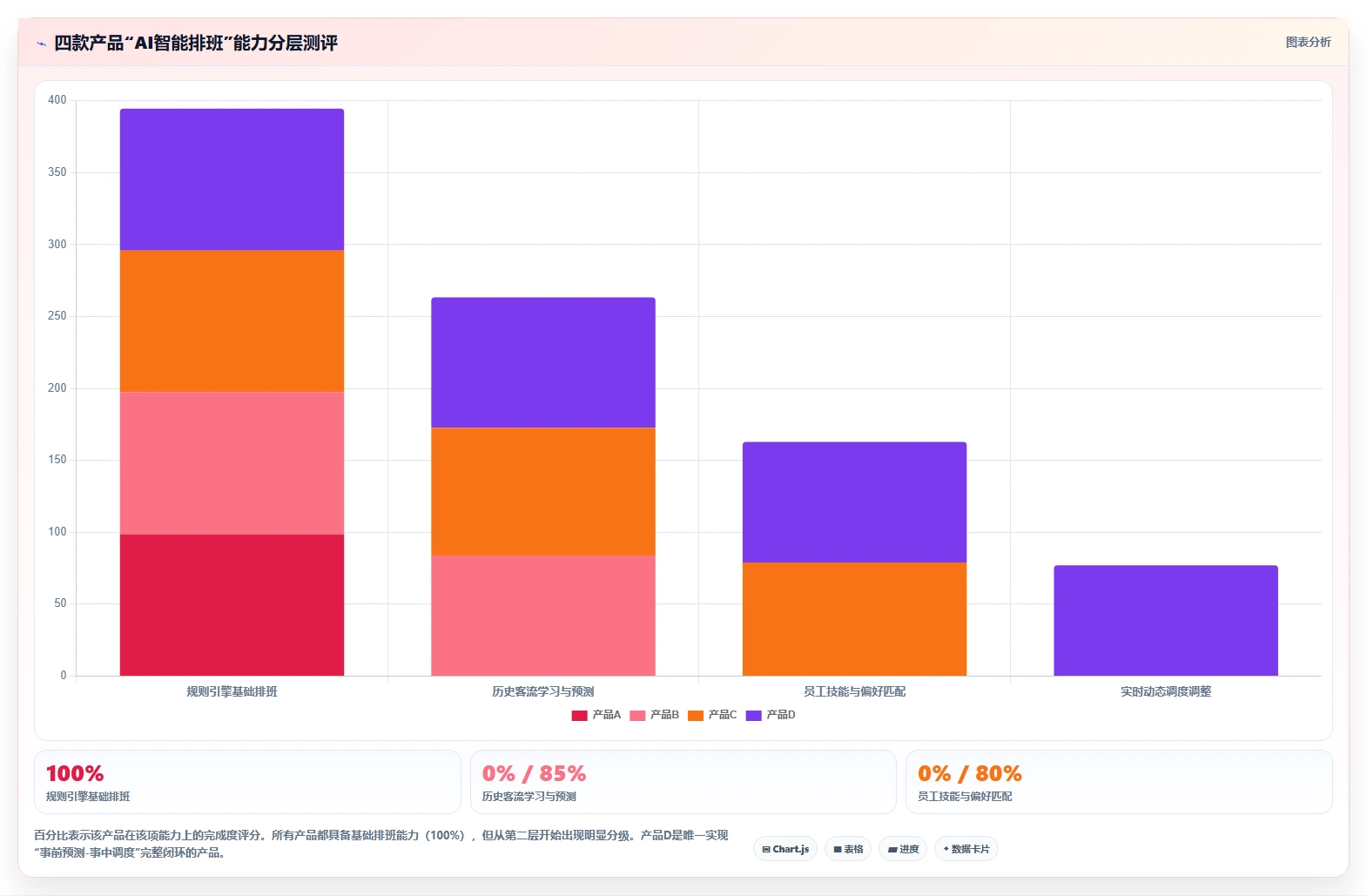Click the y-axis value 400

(x=57, y=100)
